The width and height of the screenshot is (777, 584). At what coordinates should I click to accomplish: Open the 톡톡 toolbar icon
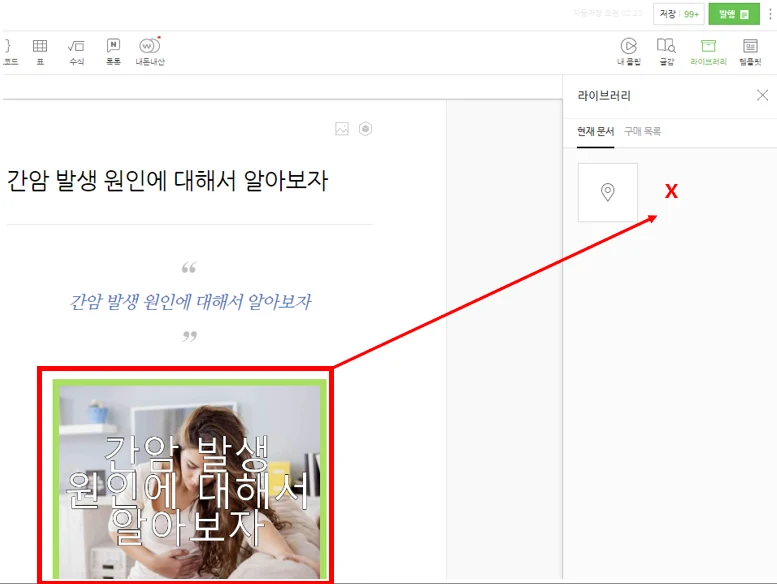click(113, 52)
